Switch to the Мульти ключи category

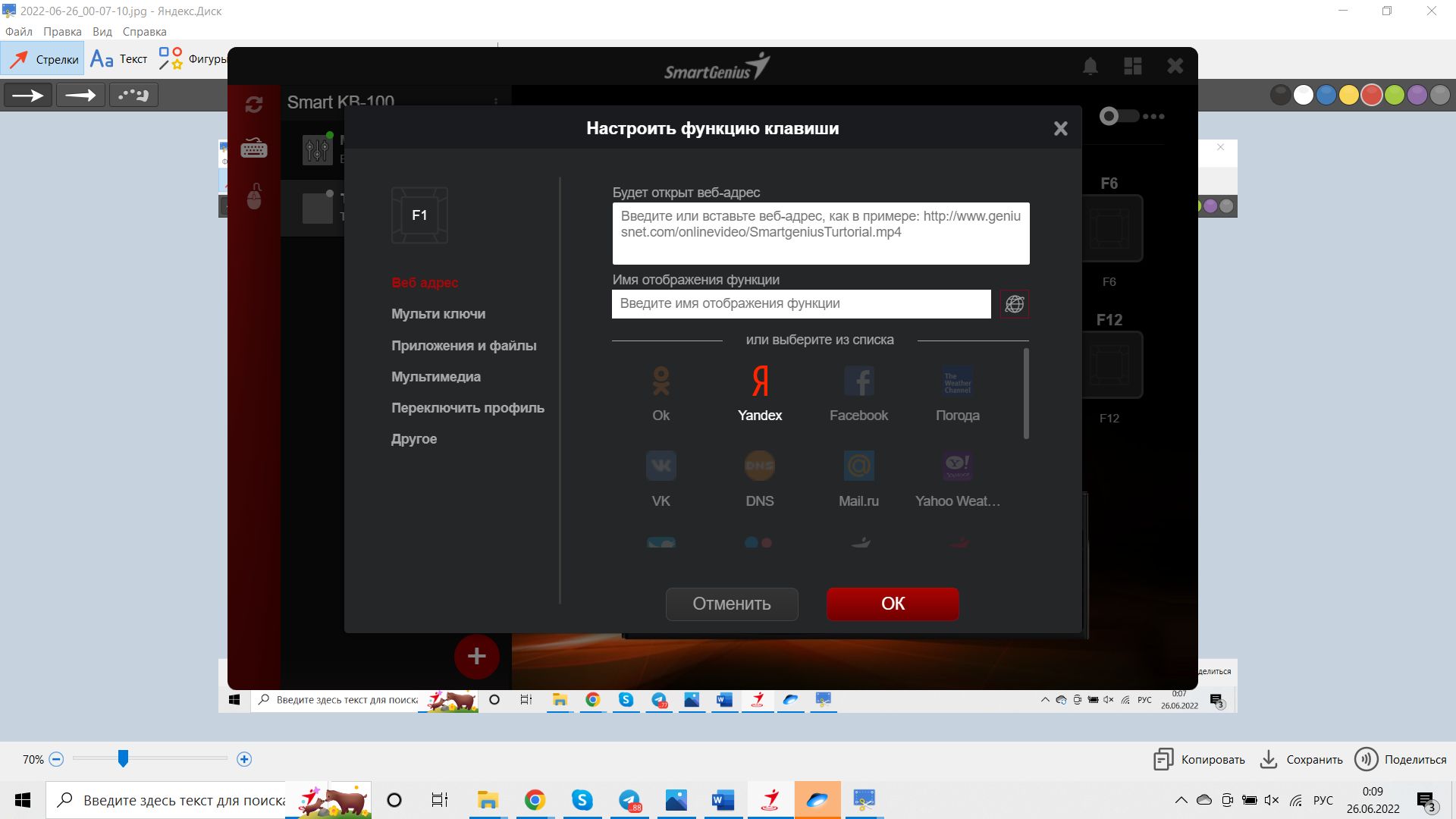(438, 314)
